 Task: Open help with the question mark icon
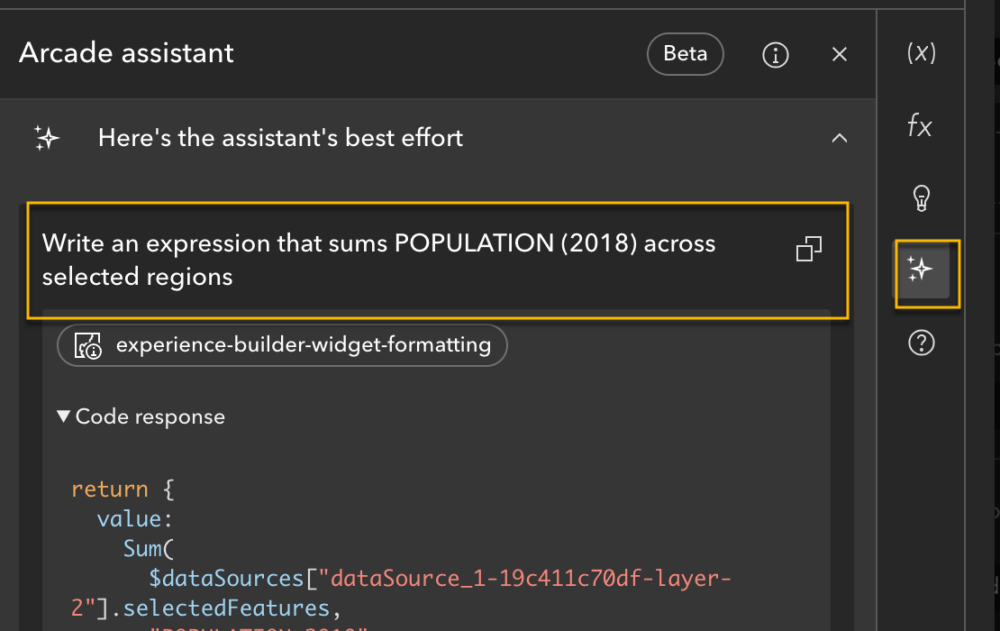coord(921,344)
